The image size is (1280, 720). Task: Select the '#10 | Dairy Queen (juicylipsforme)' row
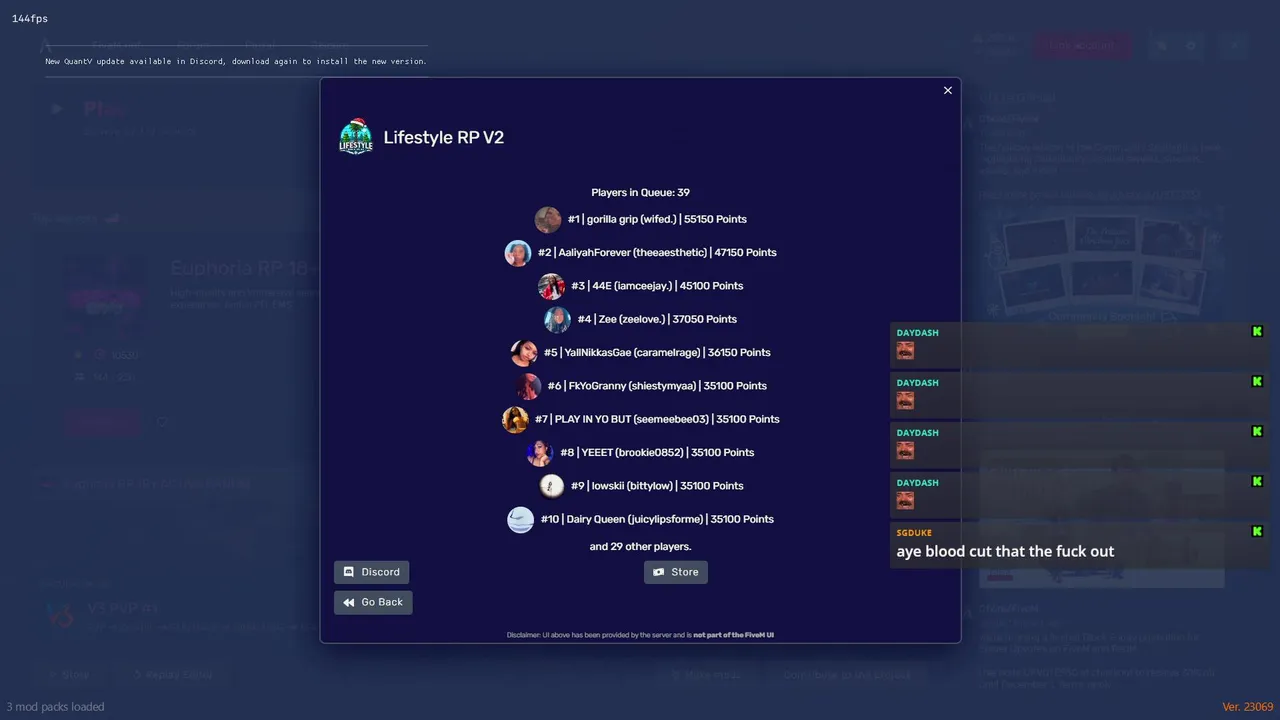click(x=641, y=519)
